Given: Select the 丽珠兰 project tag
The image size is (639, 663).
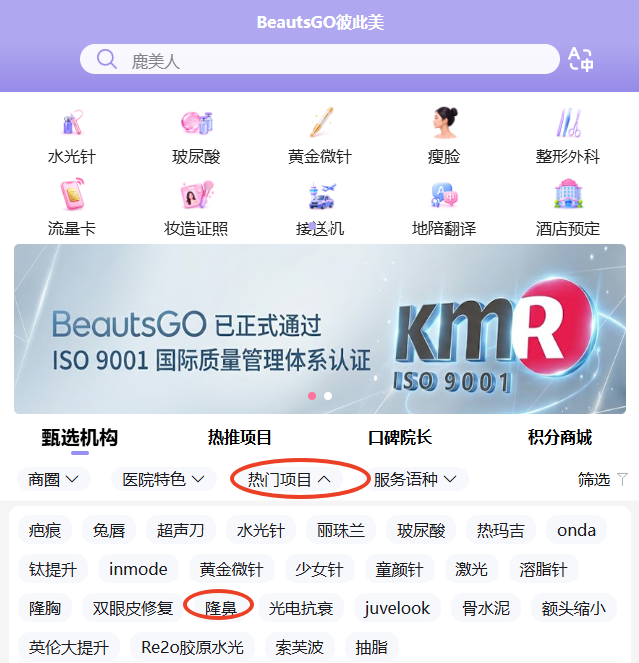Looking at the screenshot, I should pos(341,530).
